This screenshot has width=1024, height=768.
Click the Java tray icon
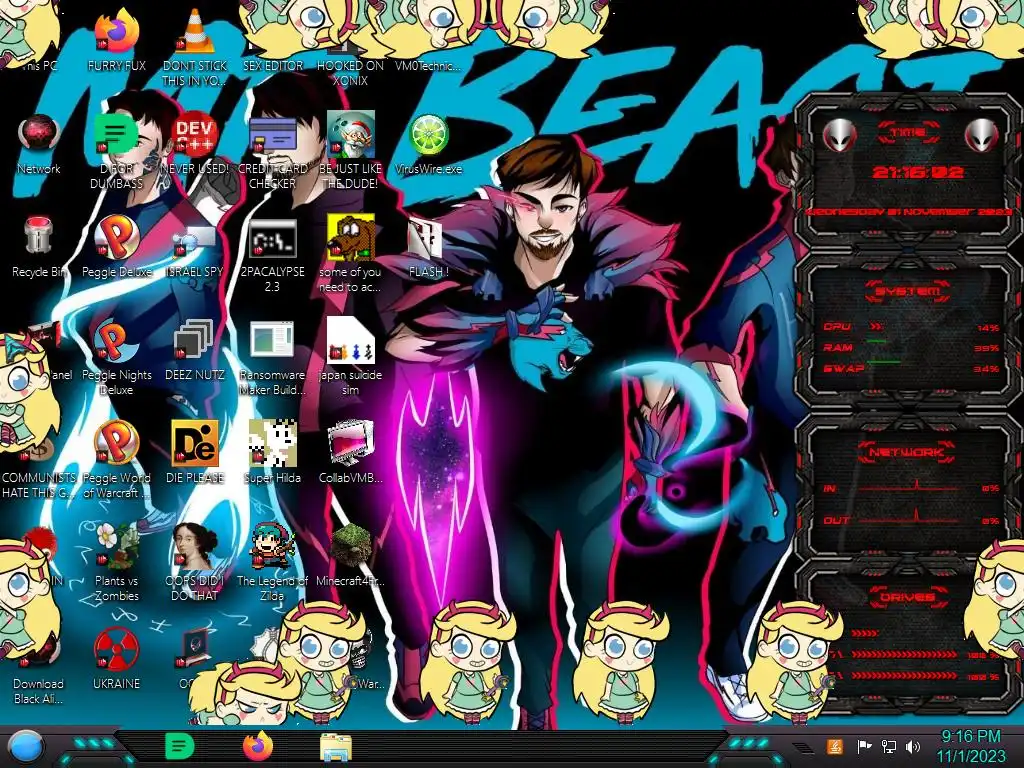click(x=835, y=746)
